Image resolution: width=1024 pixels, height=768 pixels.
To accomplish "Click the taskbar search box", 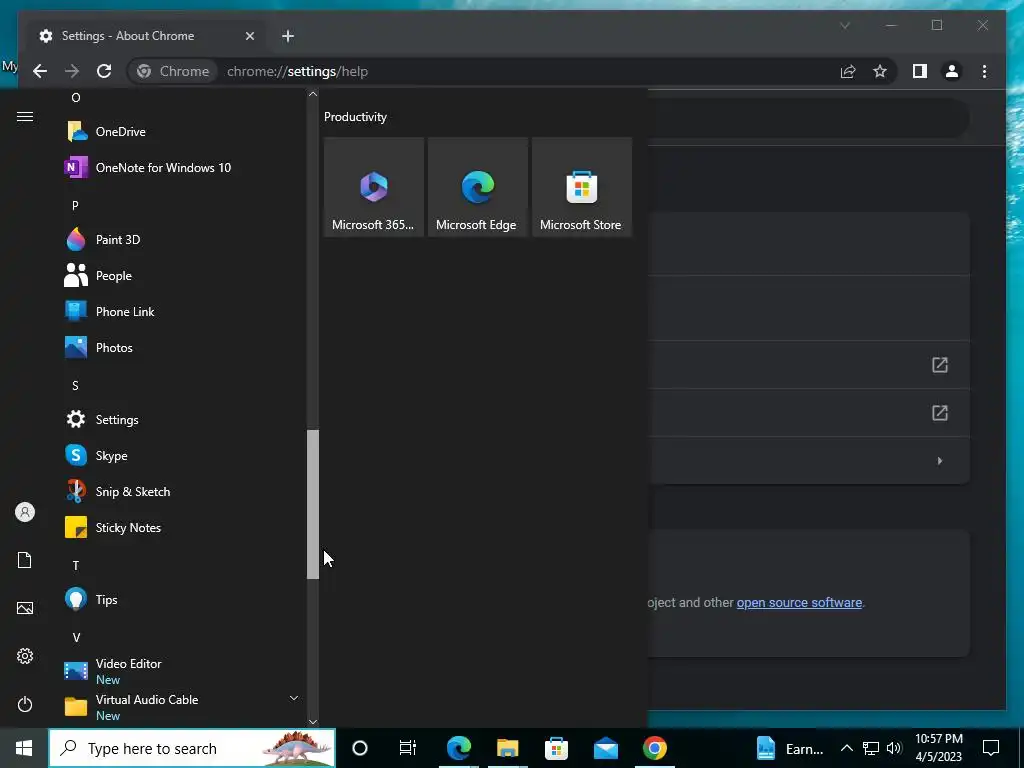I will coord(192,748).
